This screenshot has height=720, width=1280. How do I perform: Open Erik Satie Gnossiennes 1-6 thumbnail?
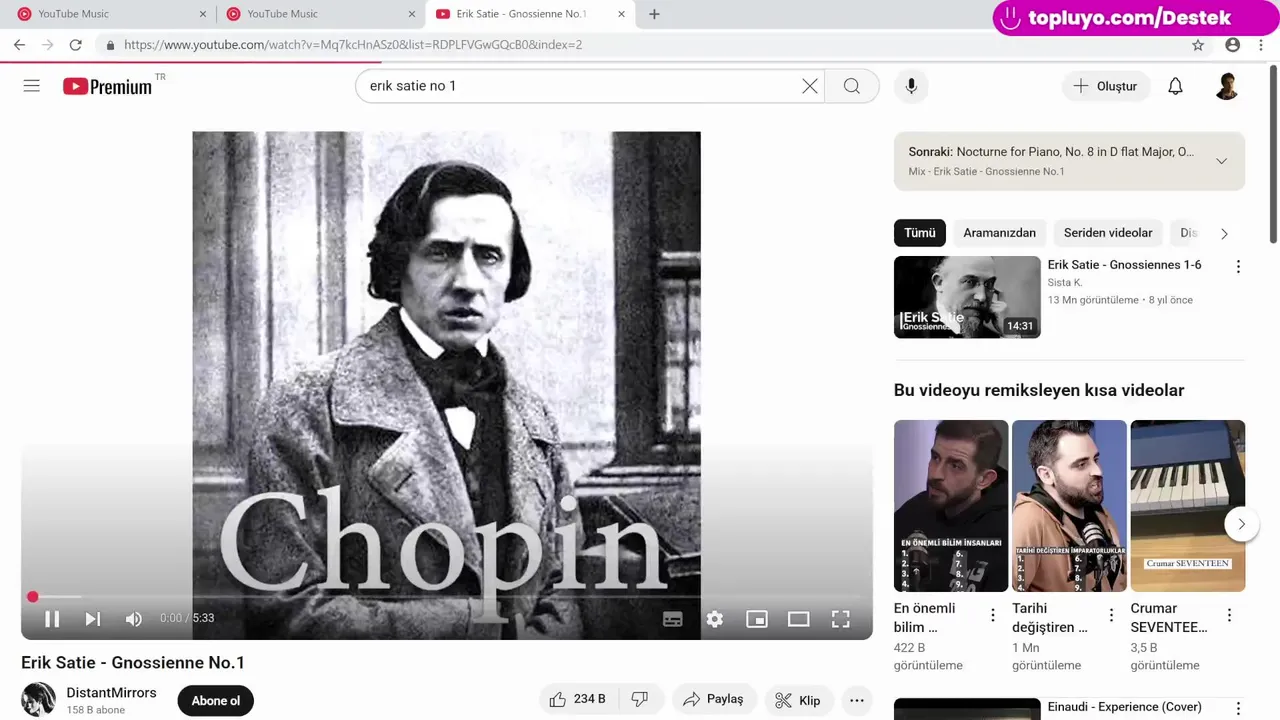[x=967, y=297]
